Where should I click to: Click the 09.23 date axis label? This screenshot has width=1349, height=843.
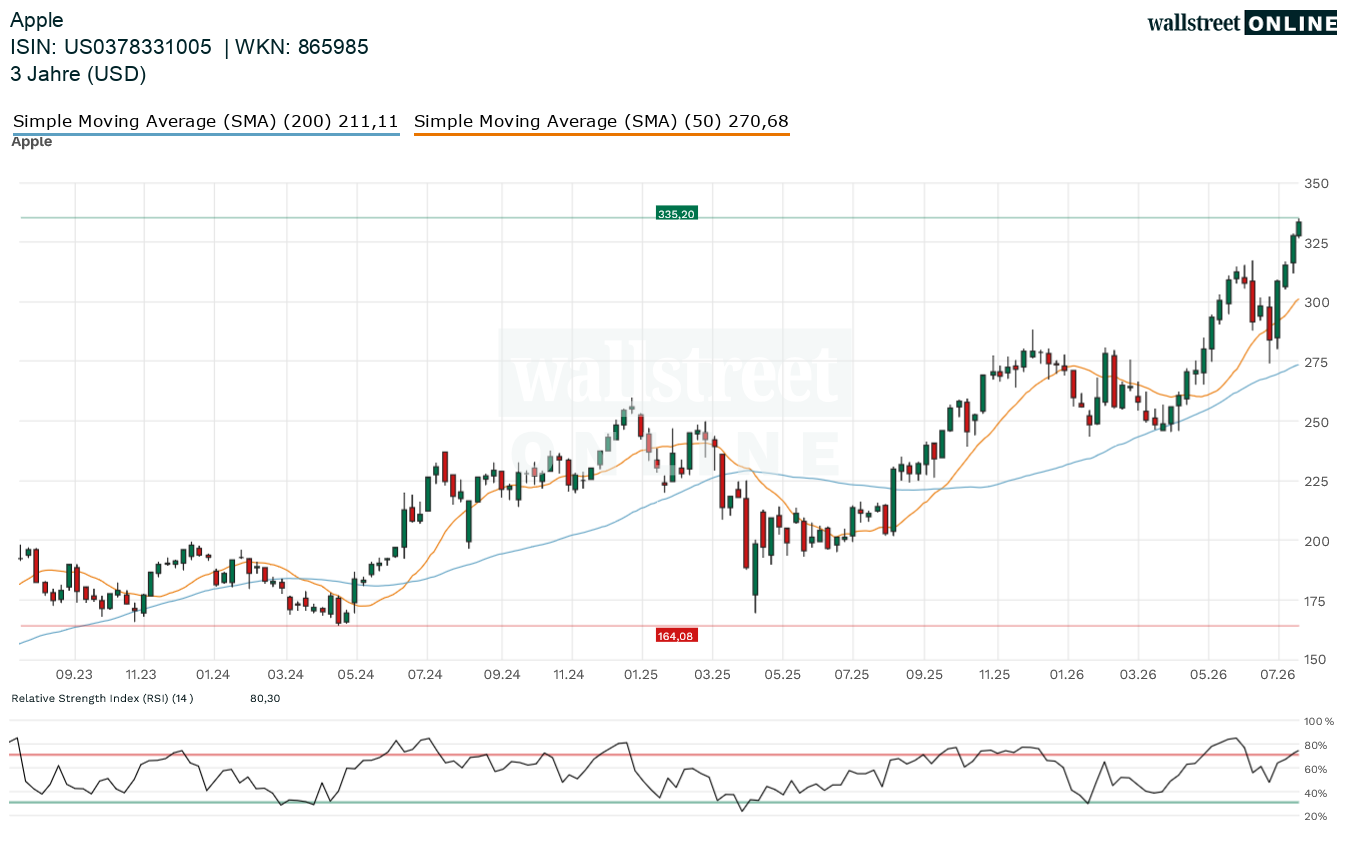(x=74, y=675)
